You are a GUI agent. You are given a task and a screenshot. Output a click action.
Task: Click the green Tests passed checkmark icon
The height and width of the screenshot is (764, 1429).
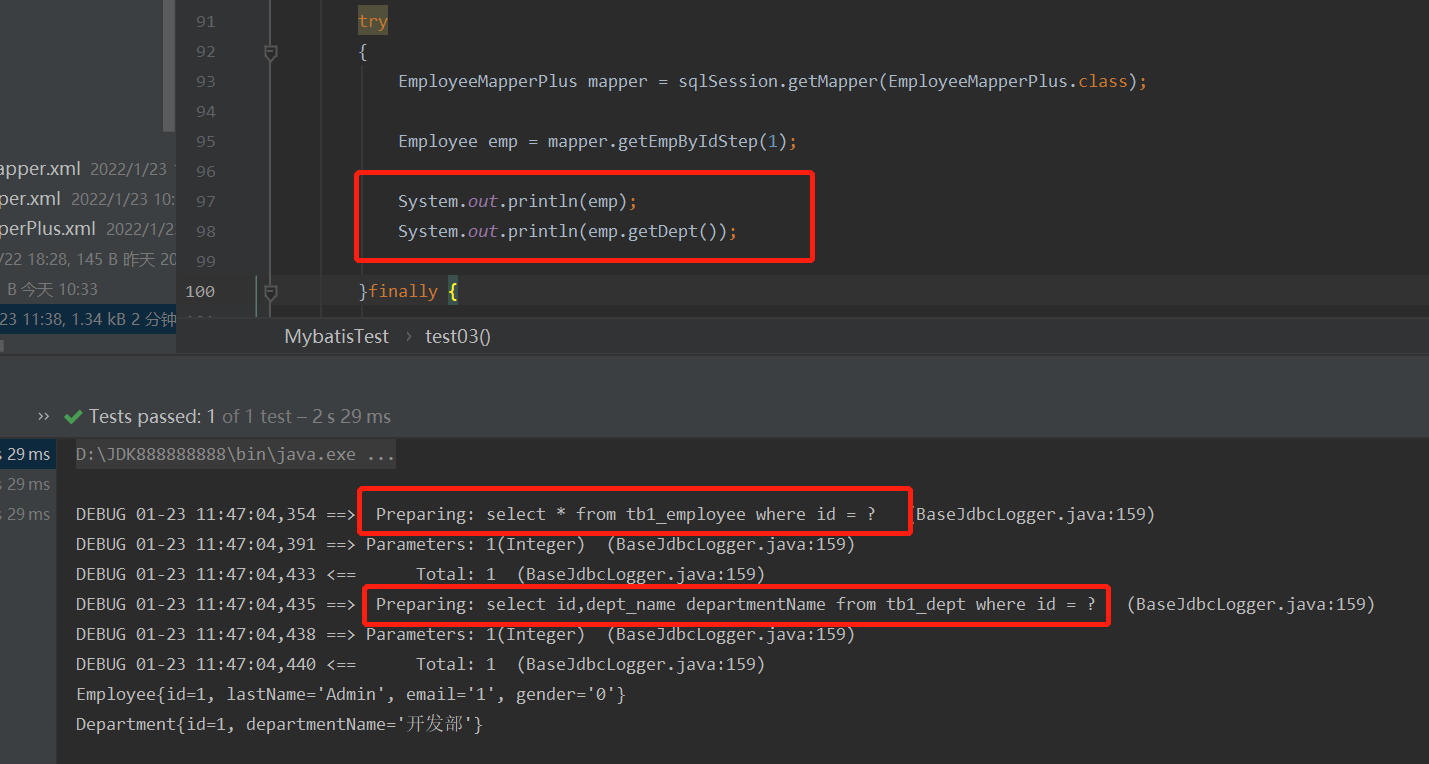point(73,416)
